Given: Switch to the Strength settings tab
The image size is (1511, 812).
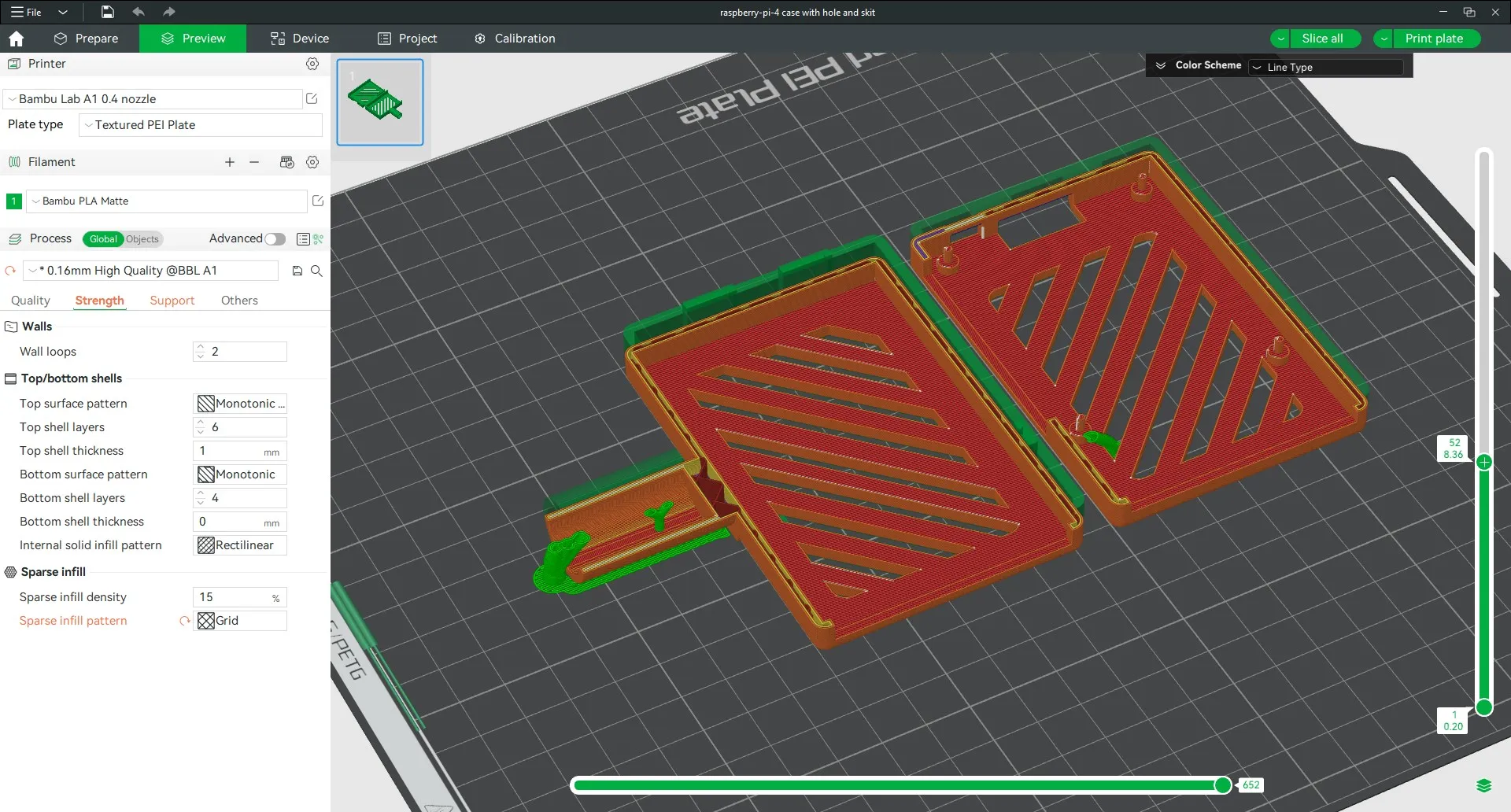Looking at the screenshot, I should pos(100,301).
